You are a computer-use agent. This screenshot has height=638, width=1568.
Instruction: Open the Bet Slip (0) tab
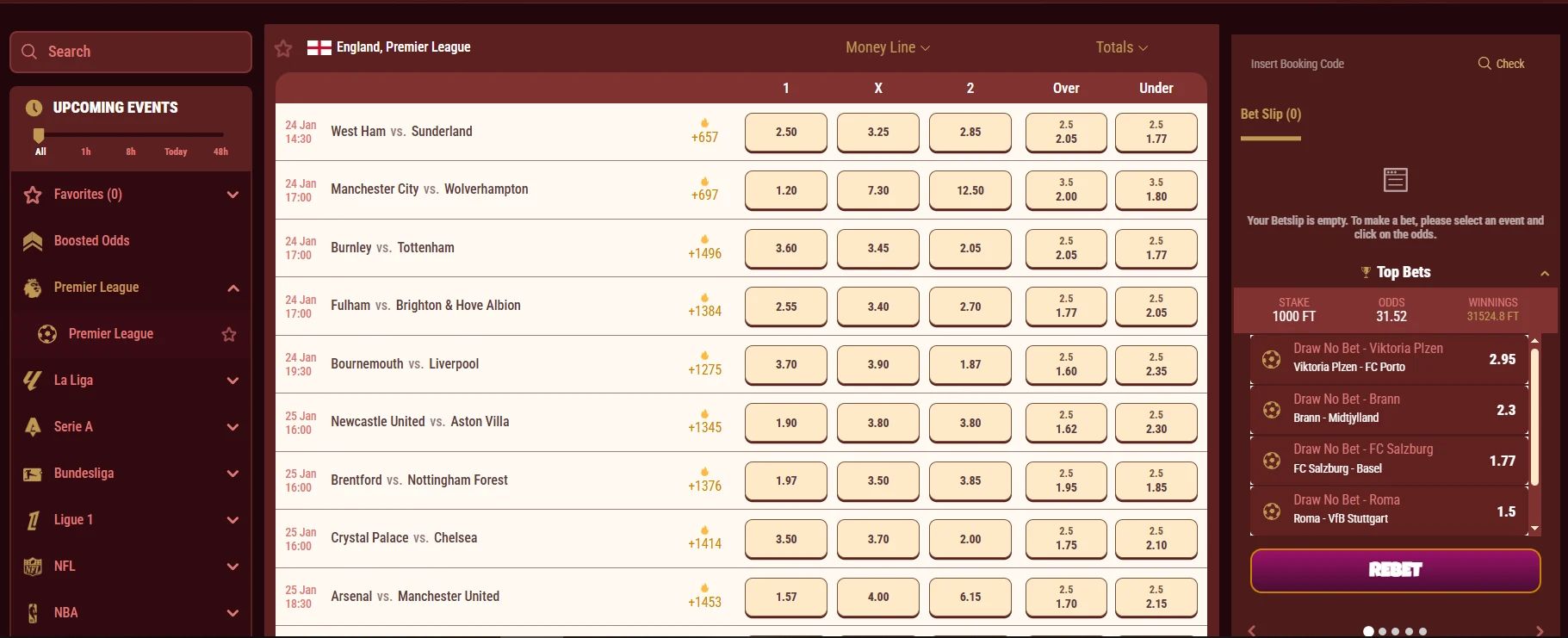pos(1270,115)
